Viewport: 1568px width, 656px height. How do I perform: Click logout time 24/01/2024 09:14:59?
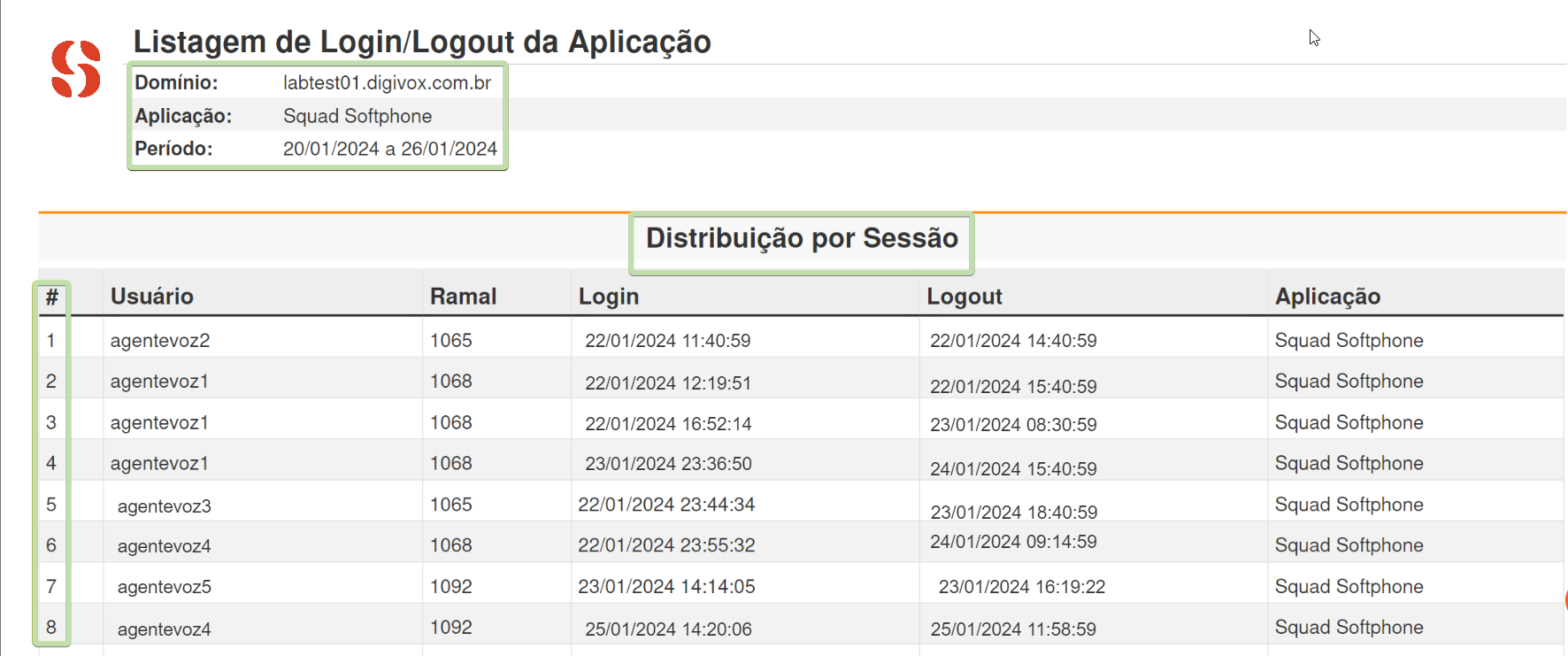pos(1013,542)
